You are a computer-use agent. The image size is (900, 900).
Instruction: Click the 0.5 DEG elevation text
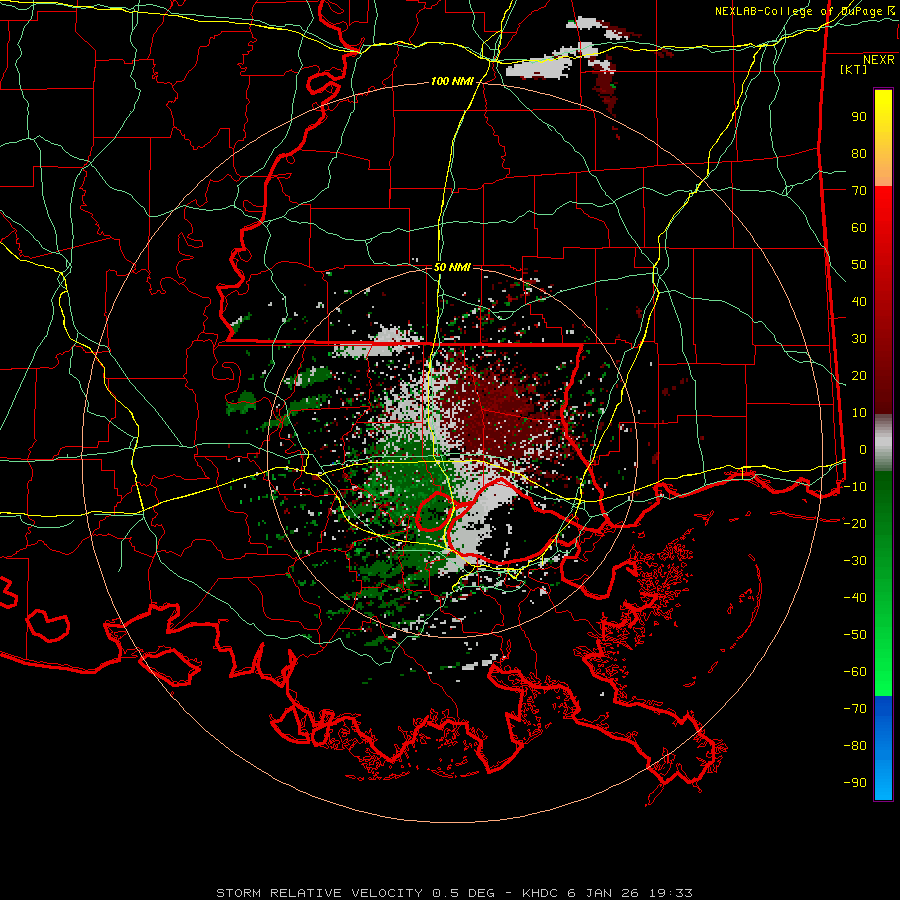click(x=462, y=893)
